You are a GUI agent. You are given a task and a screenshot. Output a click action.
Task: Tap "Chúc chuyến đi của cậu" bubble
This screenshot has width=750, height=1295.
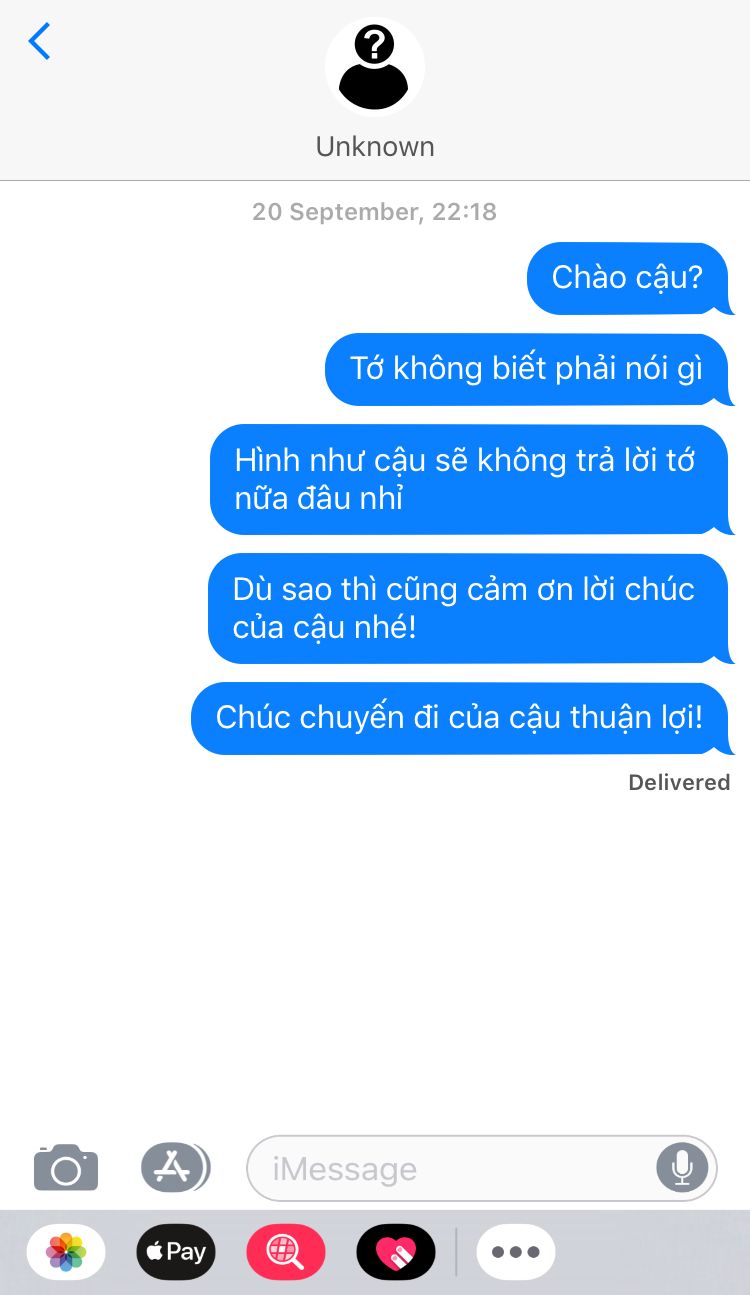point(462,718)
